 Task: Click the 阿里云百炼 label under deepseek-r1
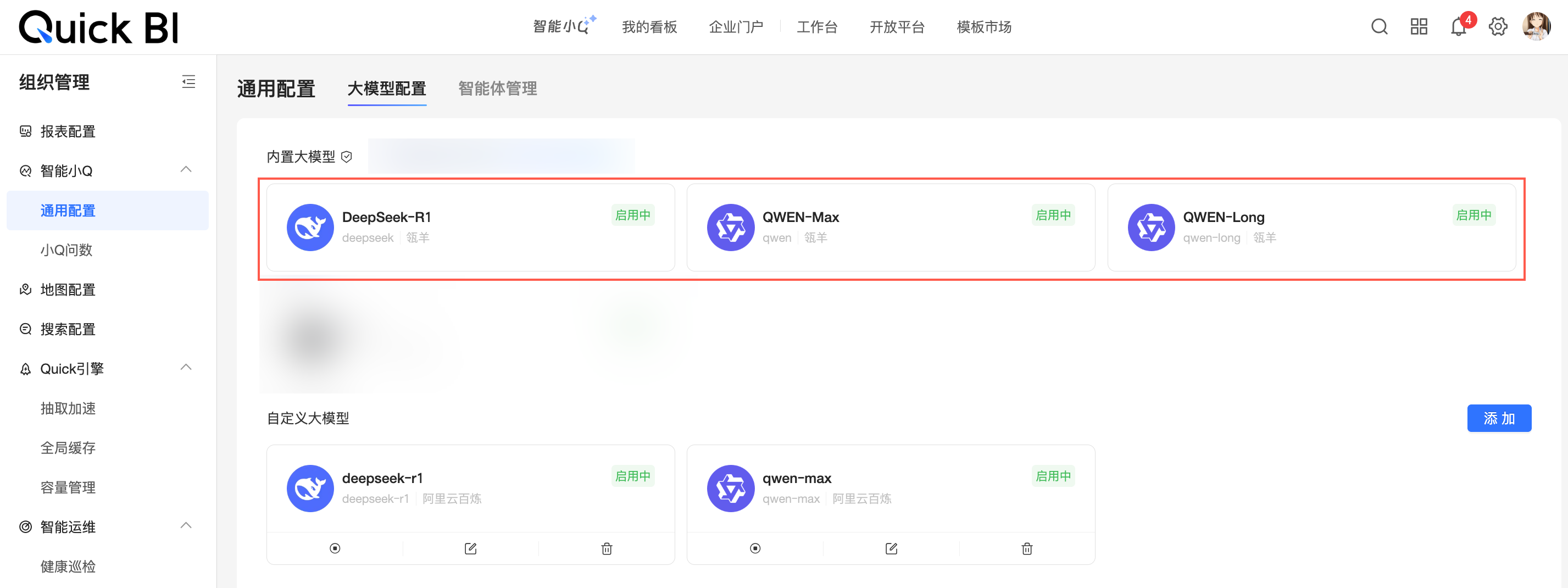point(452,499)
